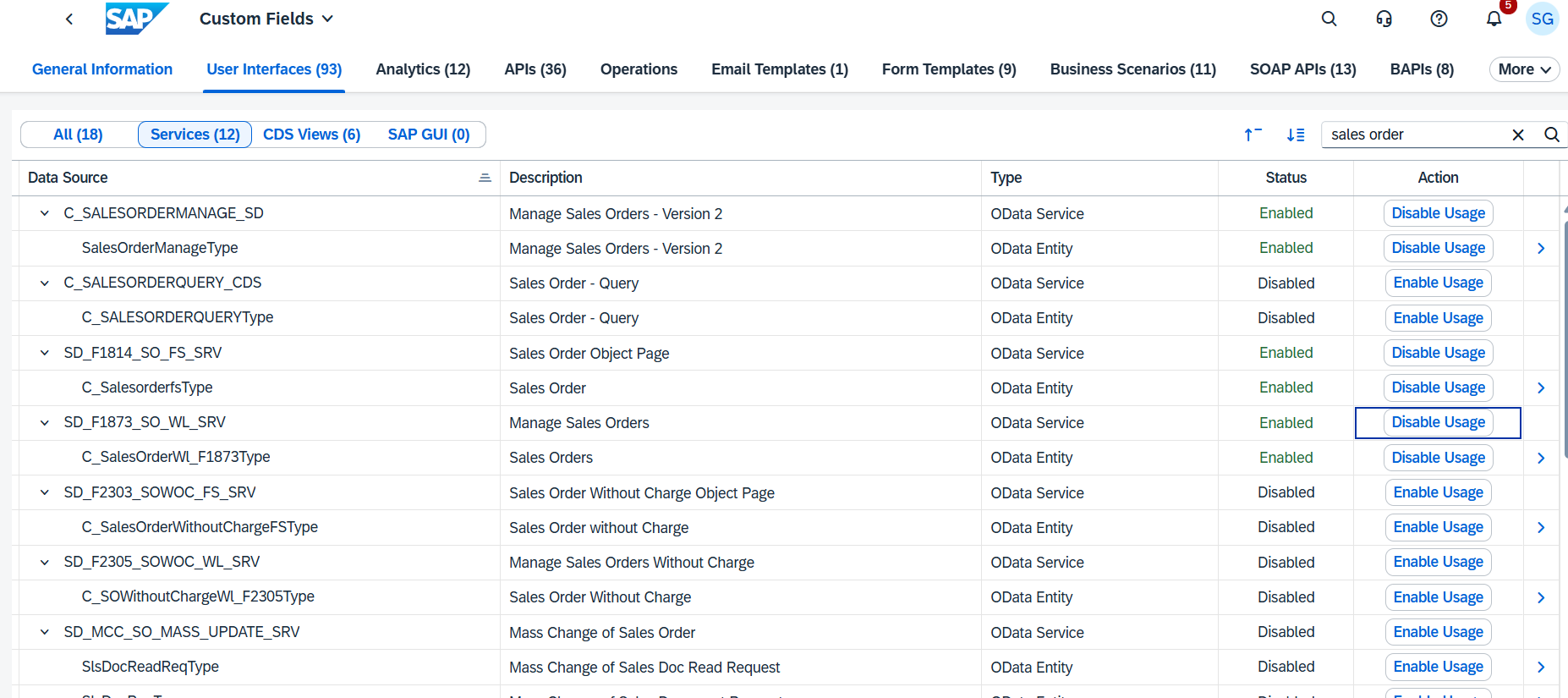Open the help question mark icon
The image size is (1568, 698).
pos(1439,19)
